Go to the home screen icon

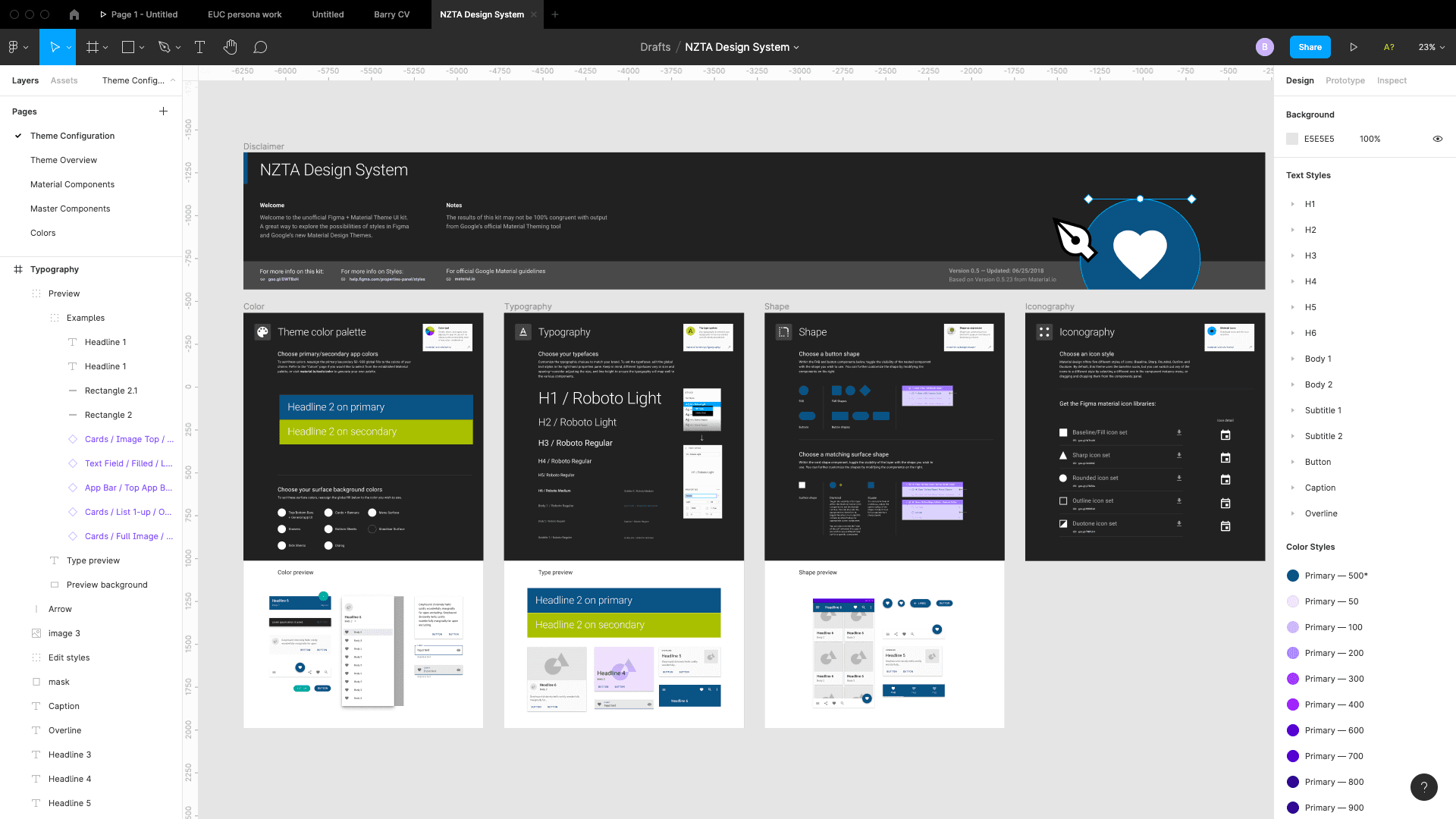[x=74, y=14]
